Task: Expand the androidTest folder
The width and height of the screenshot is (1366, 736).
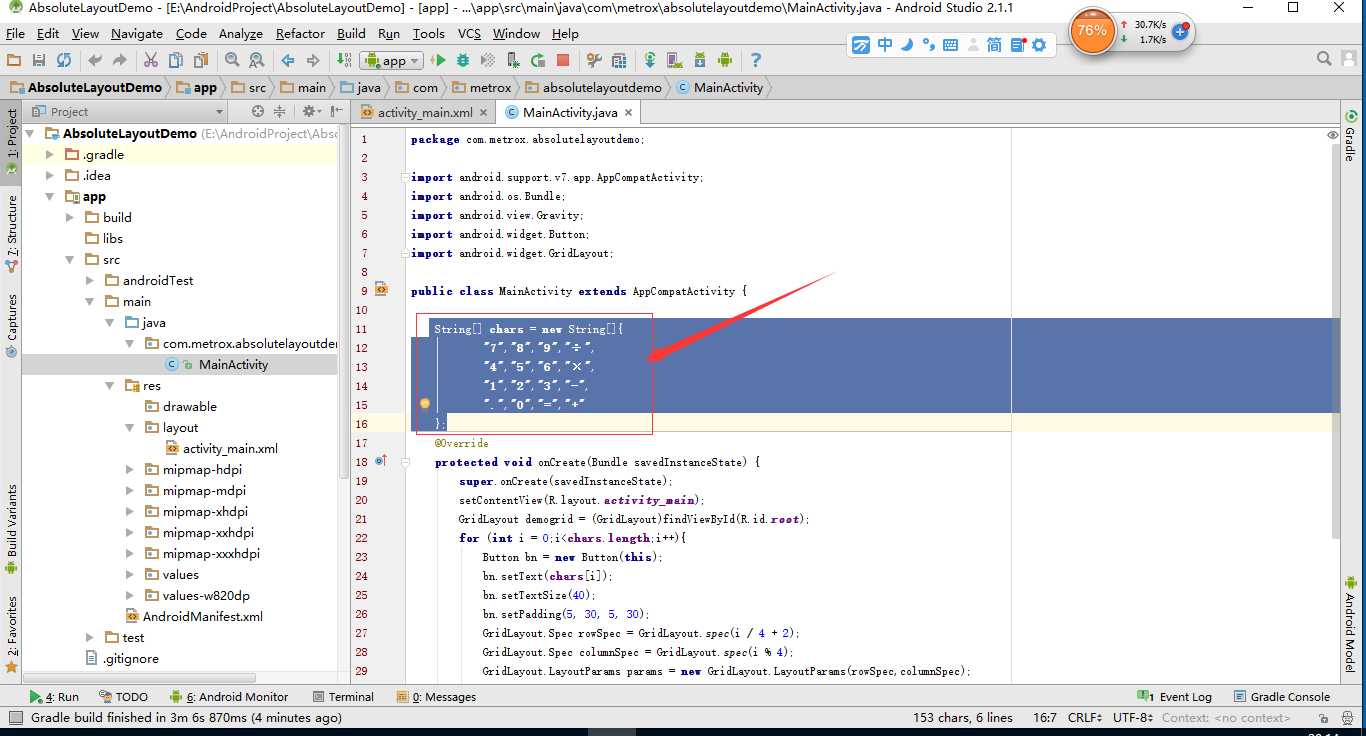Action: pos(90,281)
